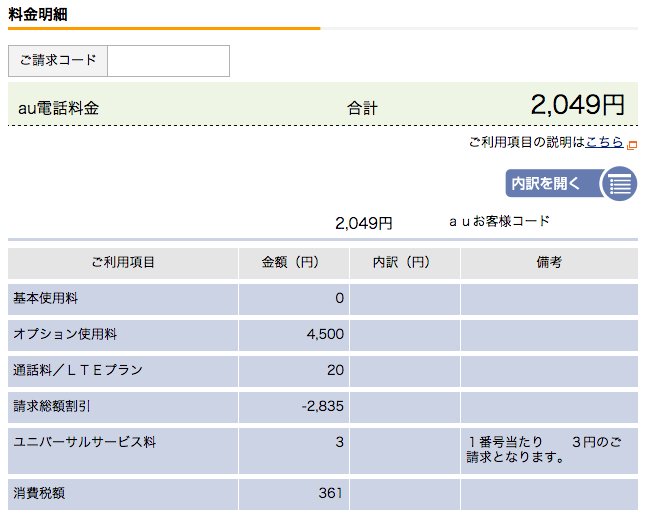Click the 消費税額 row label
The image size is (648, 517).
coord(39,493)
